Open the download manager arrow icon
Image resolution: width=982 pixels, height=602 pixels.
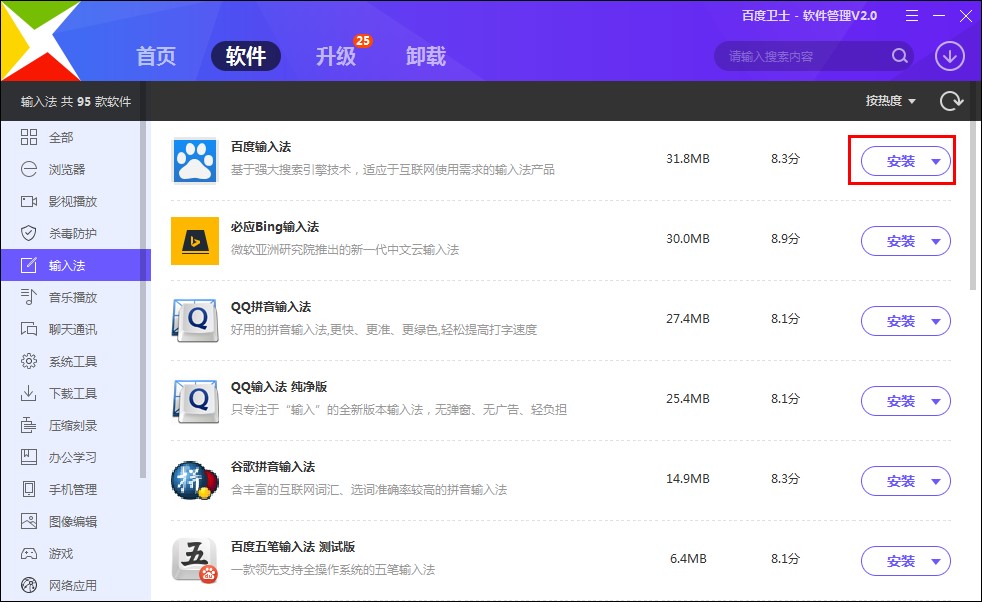coord(949,56)
